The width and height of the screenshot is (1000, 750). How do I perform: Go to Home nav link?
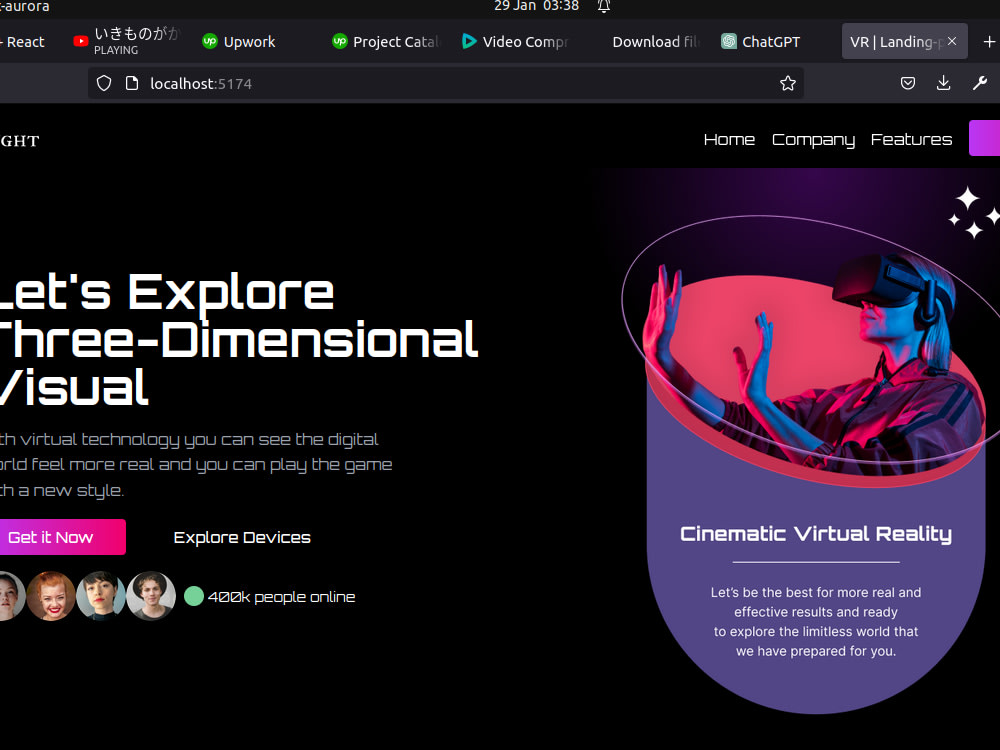pos(729,140)
